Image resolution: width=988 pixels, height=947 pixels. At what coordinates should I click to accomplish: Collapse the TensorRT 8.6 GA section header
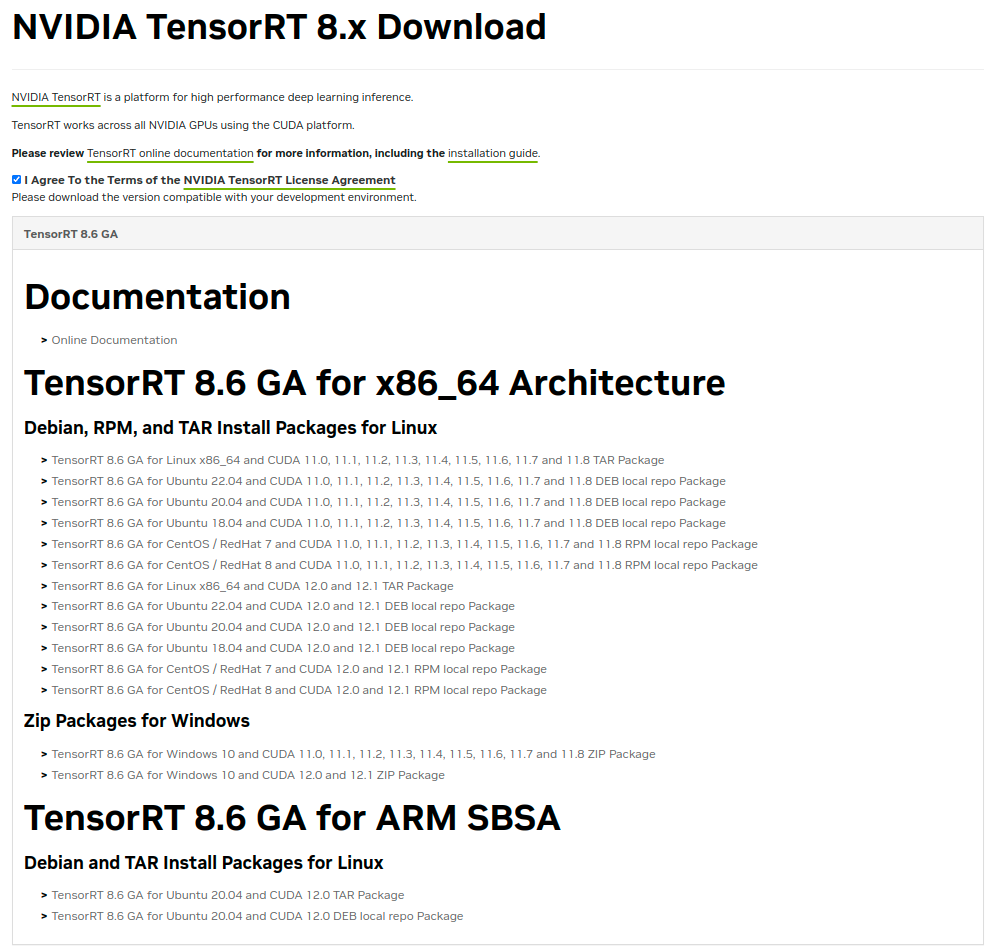[497, 234]
